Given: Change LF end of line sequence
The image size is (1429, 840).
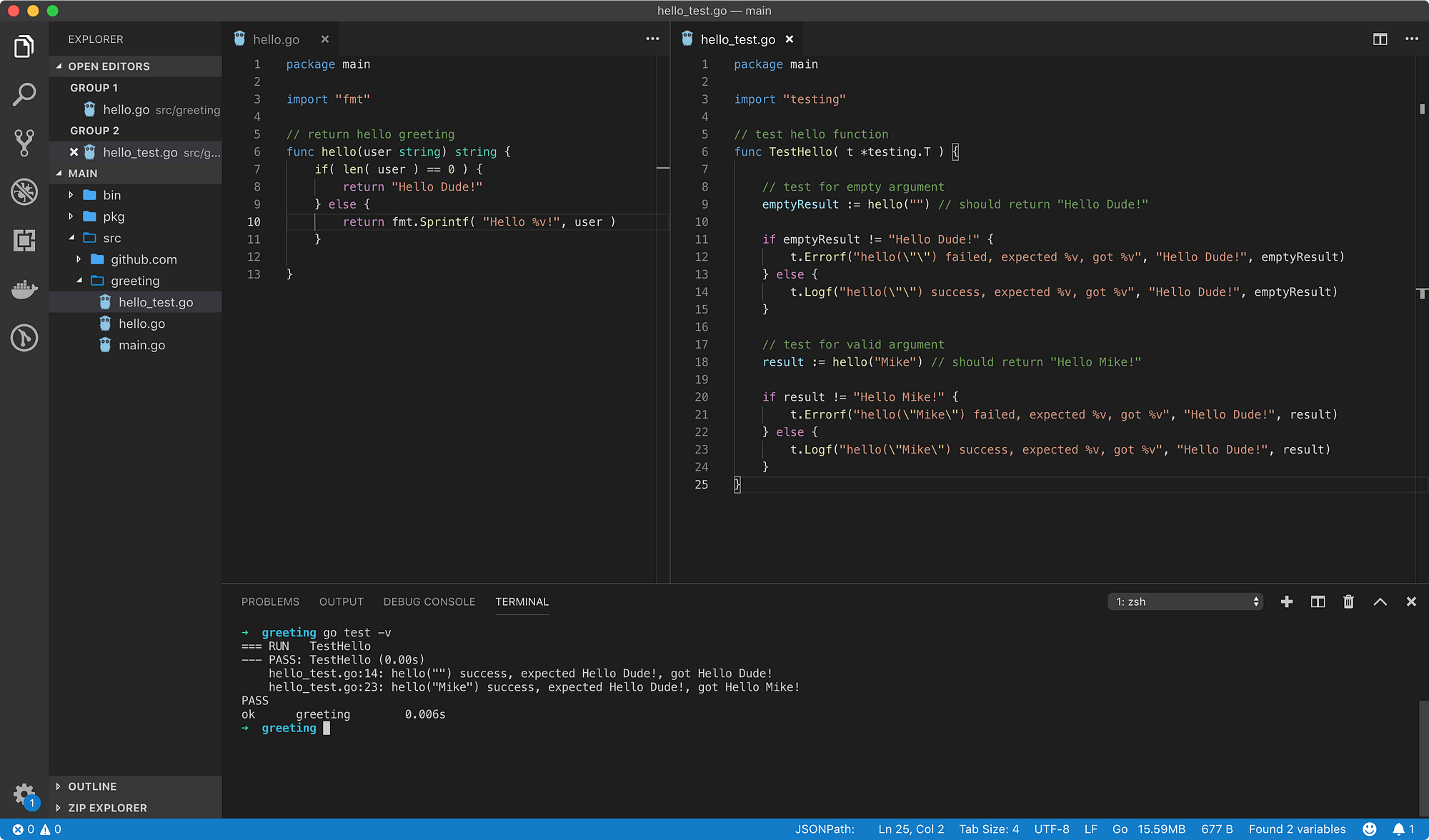Looking at the screenshot, I should (1090, 829).
